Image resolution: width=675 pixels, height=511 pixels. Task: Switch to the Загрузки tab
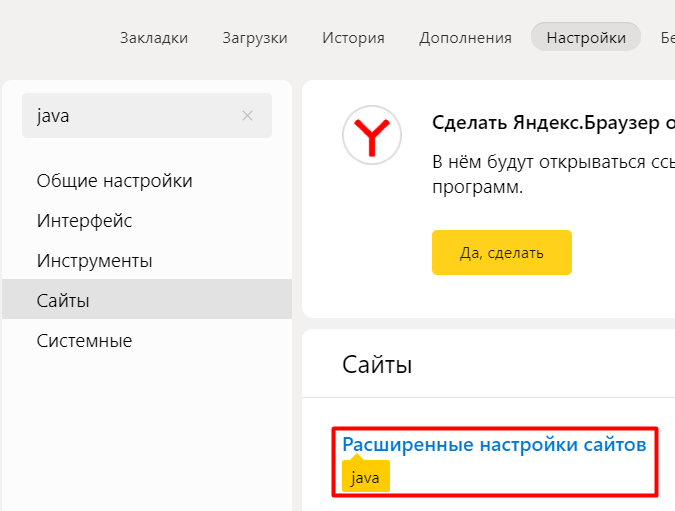(255, 38)
